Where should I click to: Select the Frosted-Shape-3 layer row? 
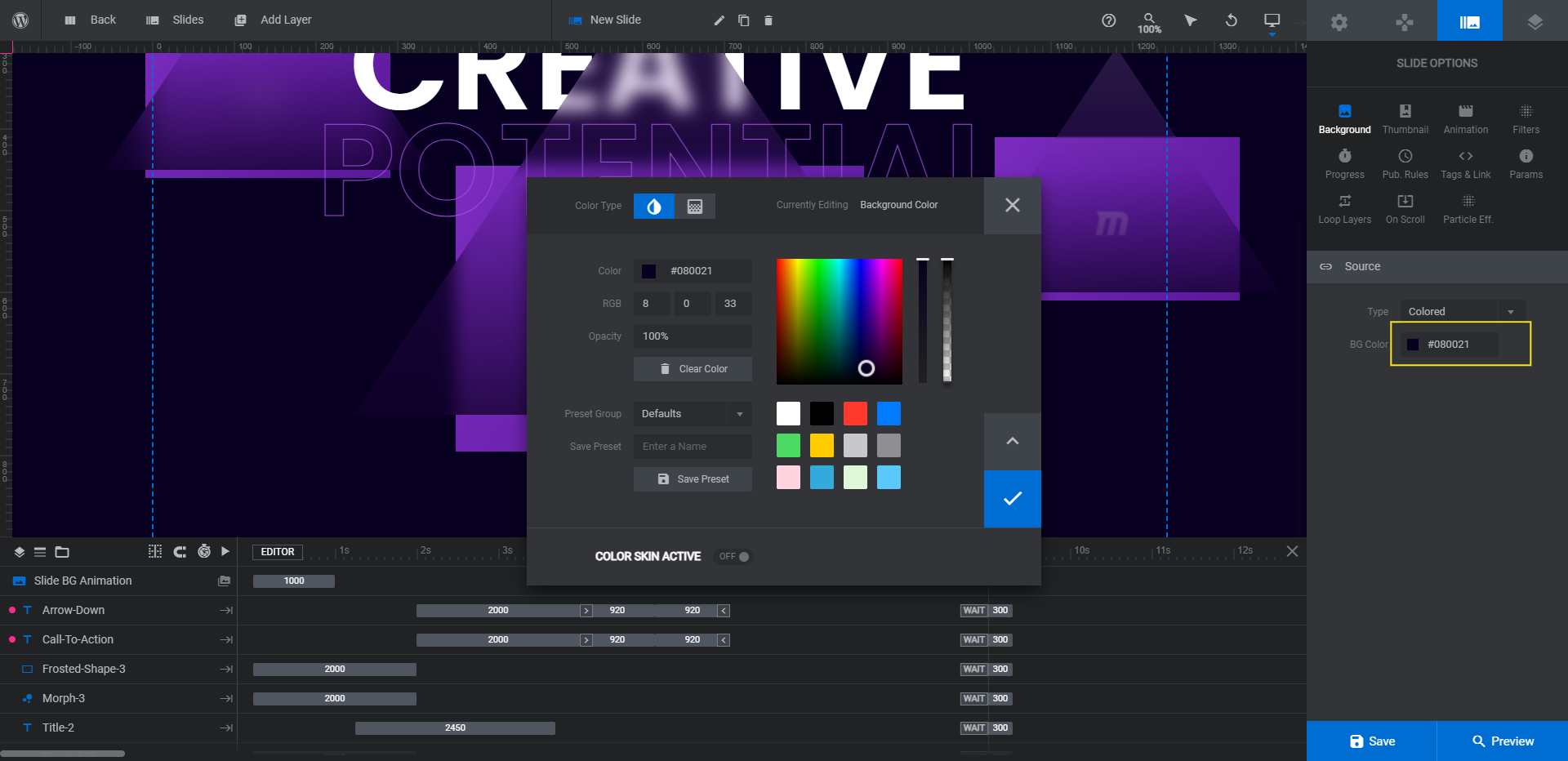click(118, 670)
